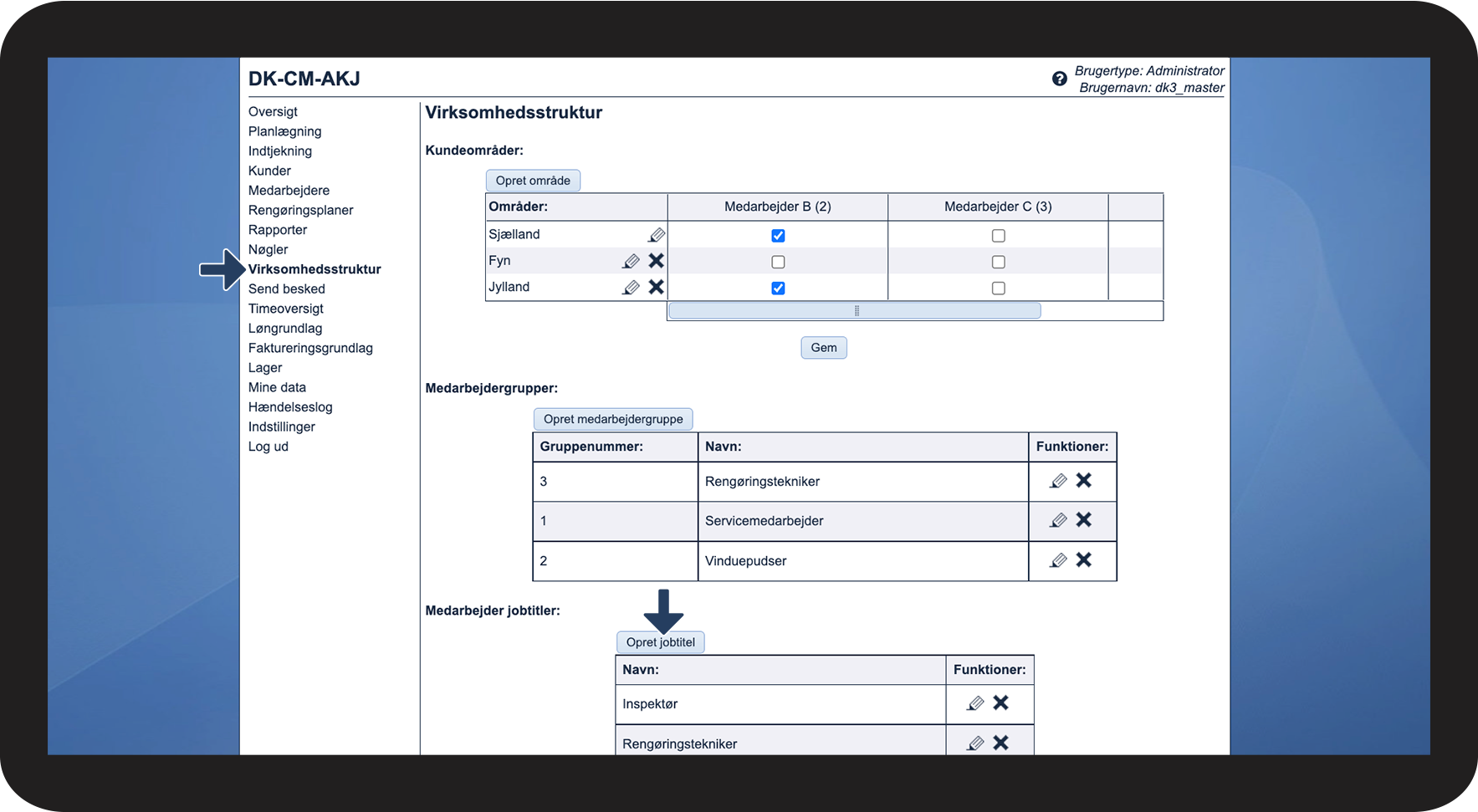The image size is (1478, 812).
Task: Open Medarbejdere menu item
Action: point(289,191)
